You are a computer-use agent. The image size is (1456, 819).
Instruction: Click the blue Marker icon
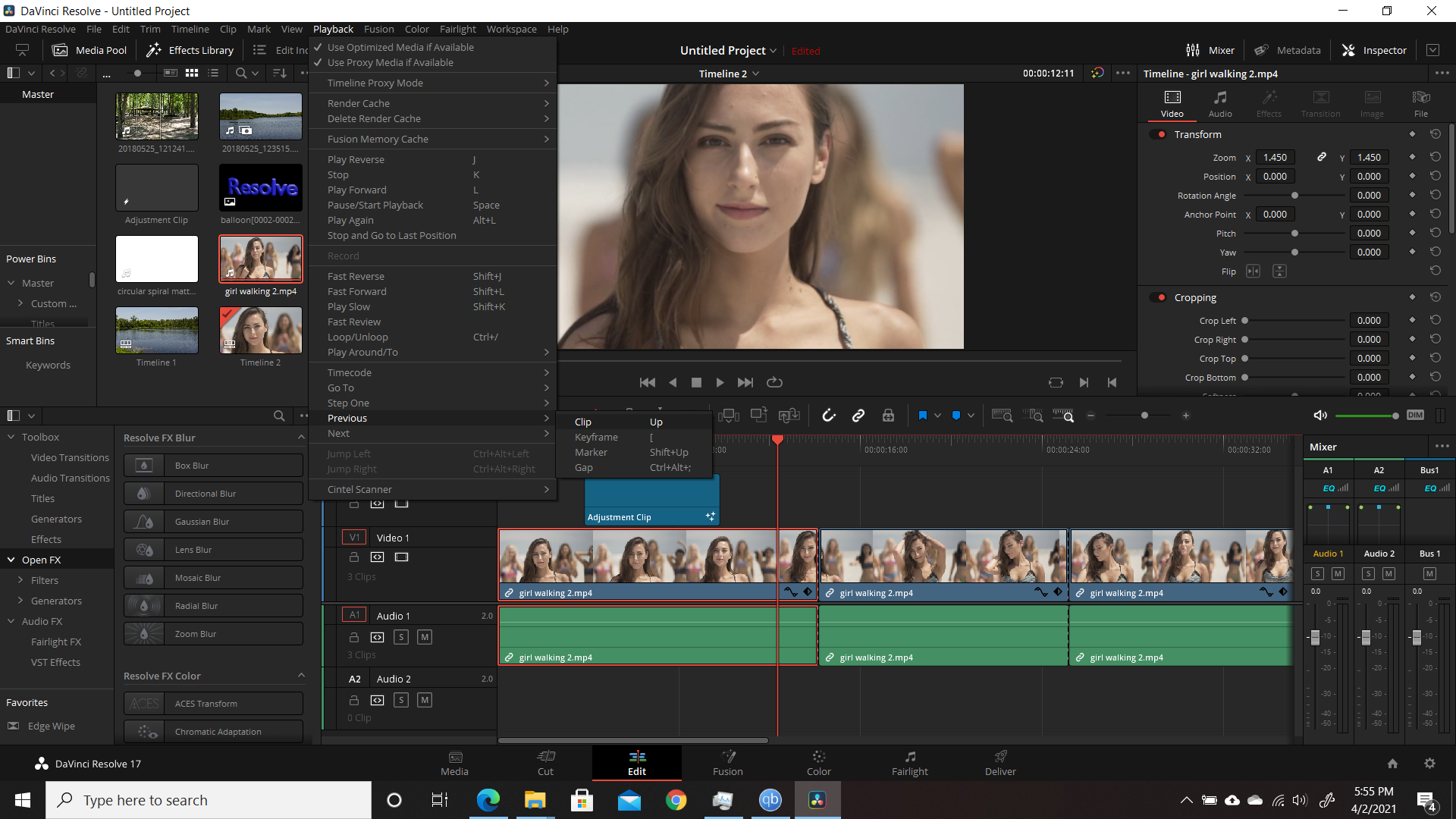(x=955, y=416)
